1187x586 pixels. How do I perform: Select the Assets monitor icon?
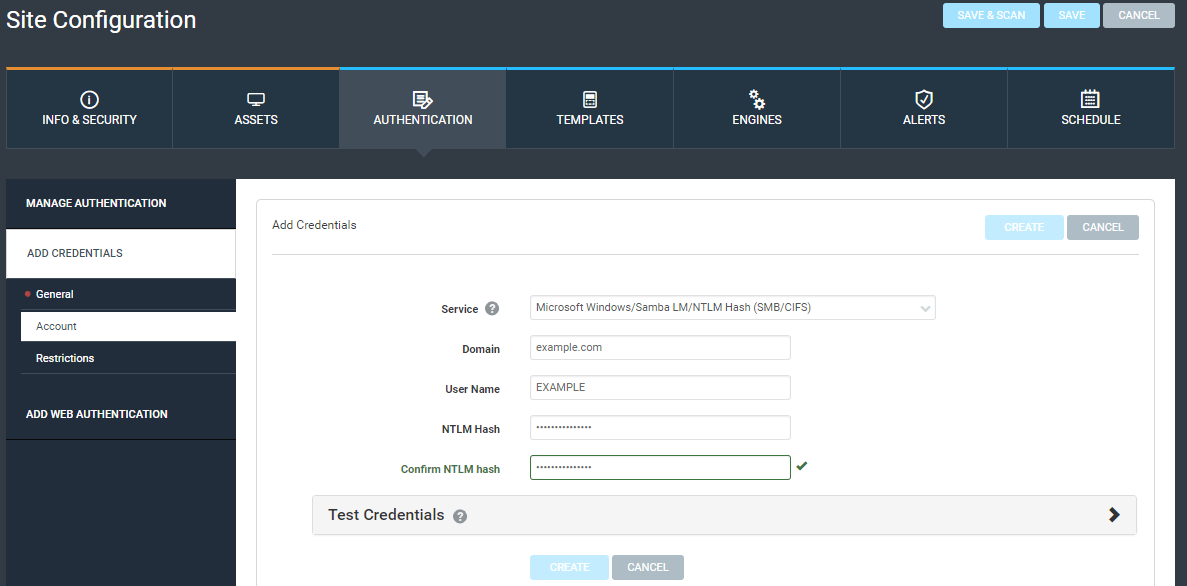pyautogui.click(x=256, y=98)
